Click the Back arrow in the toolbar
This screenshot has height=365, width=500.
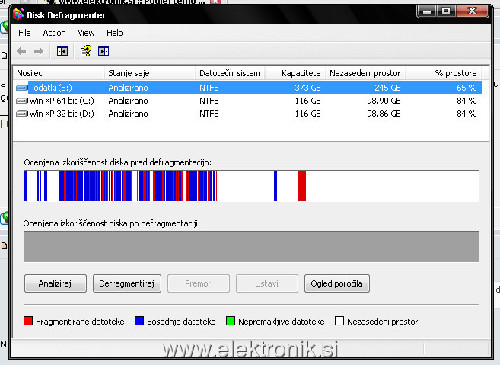(x=22, y=51)
